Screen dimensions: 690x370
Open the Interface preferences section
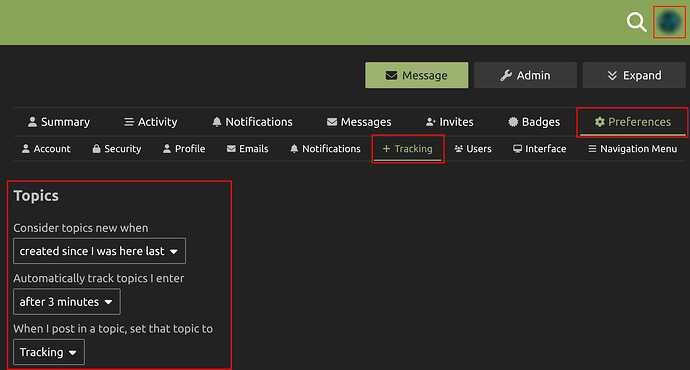pyautogui.click(x=540, y=149)
